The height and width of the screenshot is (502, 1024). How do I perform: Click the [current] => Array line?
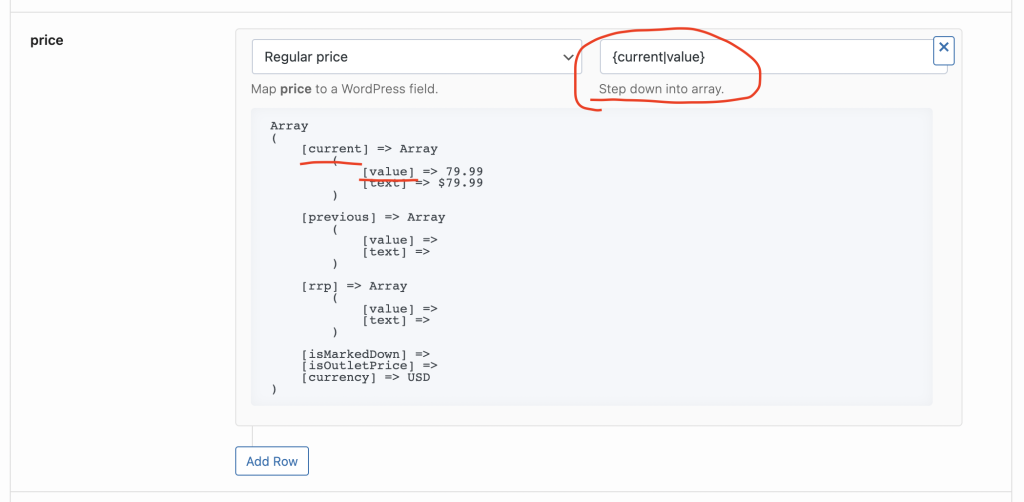pos(369,149)
